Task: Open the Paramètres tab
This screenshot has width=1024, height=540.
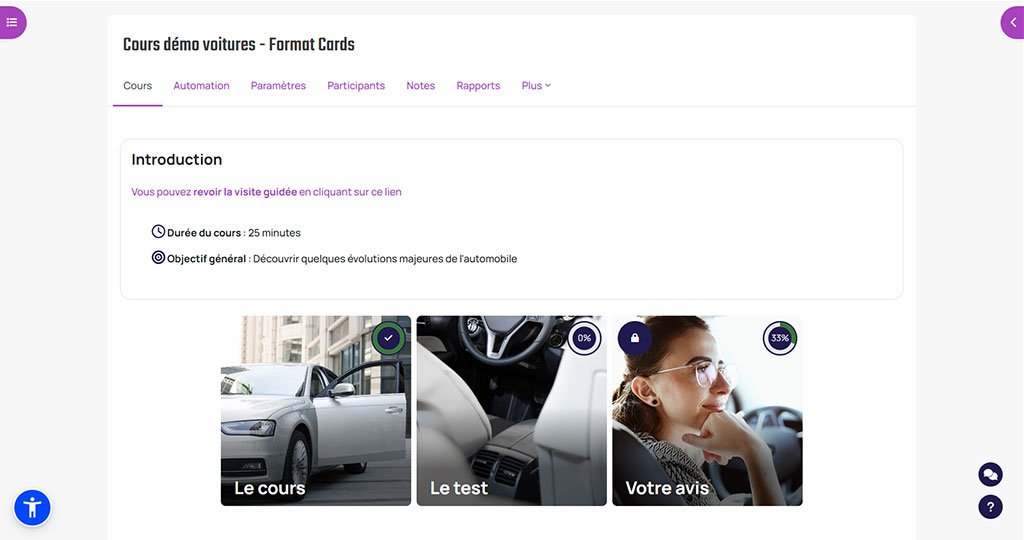Action: (x=278, y=86)
